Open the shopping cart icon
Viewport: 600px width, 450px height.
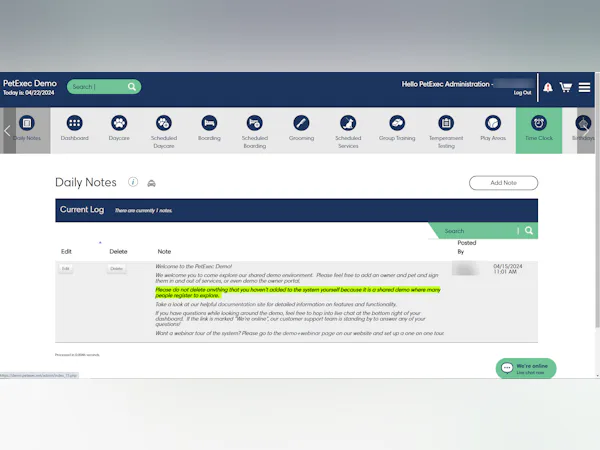(x=566, y=87)
